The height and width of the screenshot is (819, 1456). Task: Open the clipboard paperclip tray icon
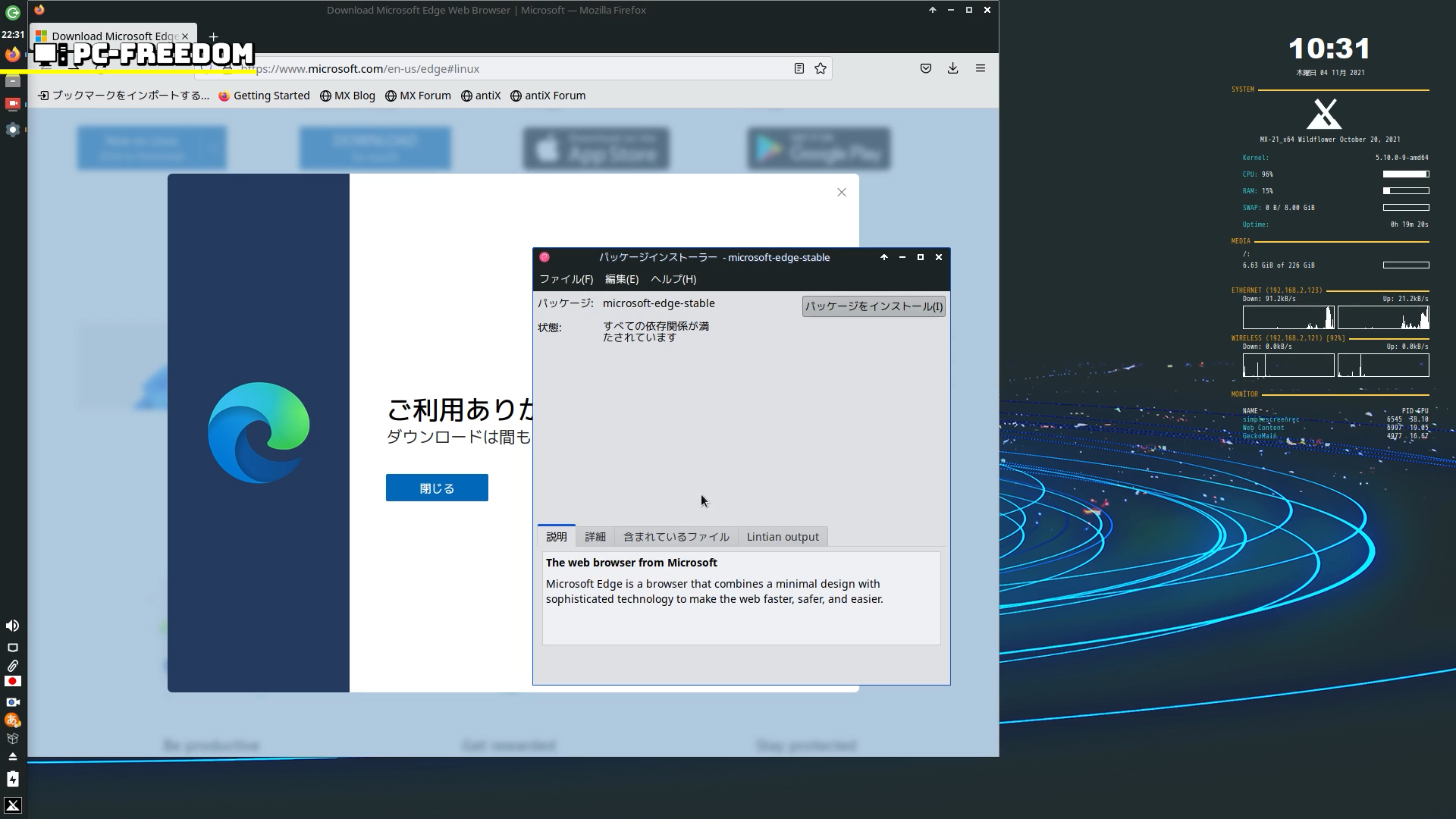coord(12,665)
